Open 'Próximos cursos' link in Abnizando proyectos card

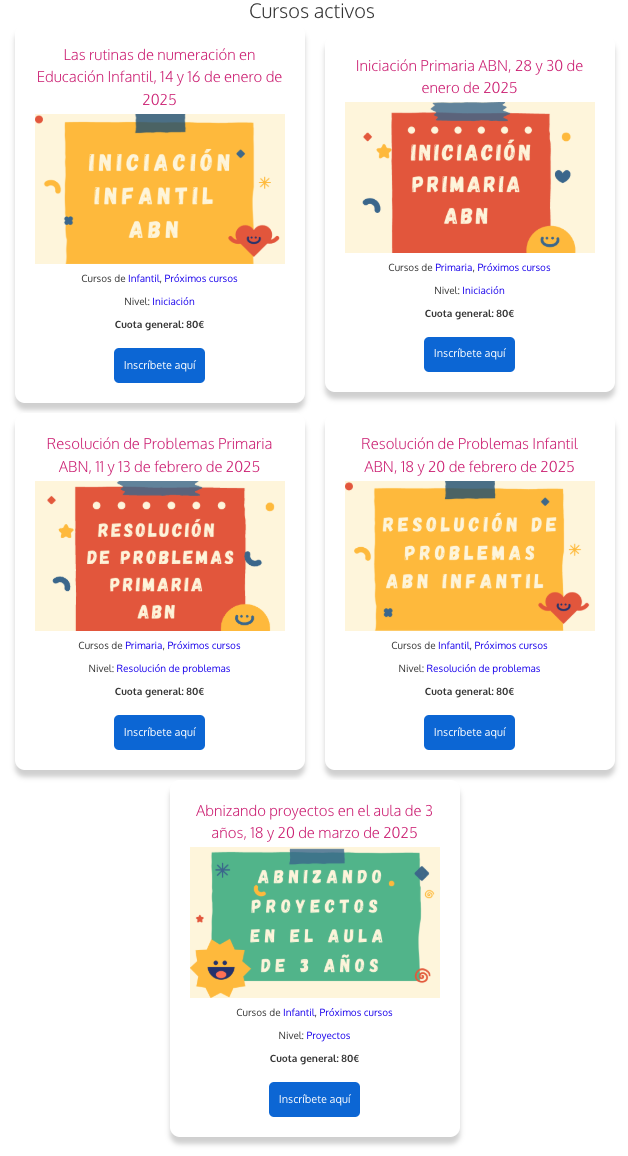(355, 1013)
